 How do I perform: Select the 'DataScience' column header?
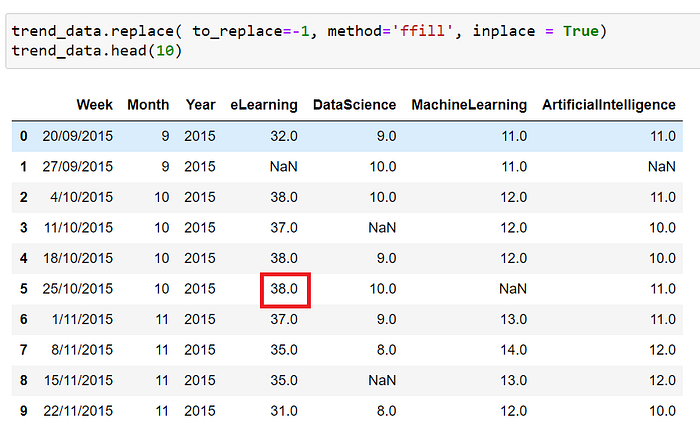pos(354,105)
